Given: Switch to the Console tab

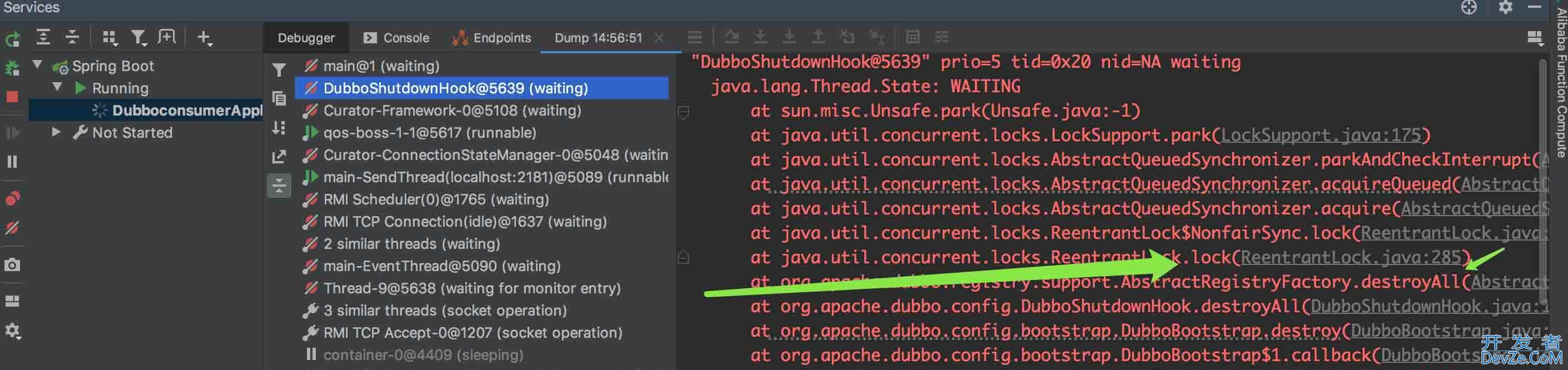Looking at the screenshot, I should (x=396, y=38).
